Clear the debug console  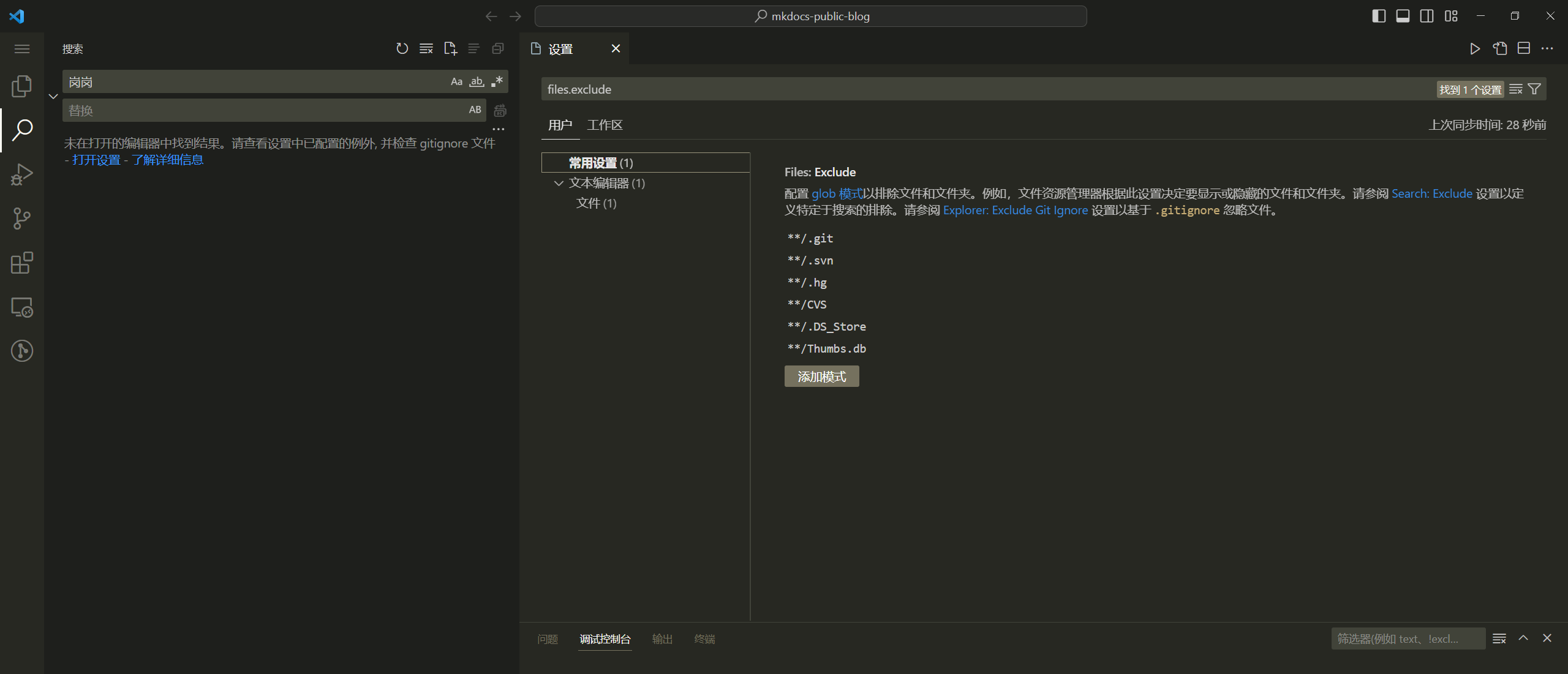click(1499, 638)
